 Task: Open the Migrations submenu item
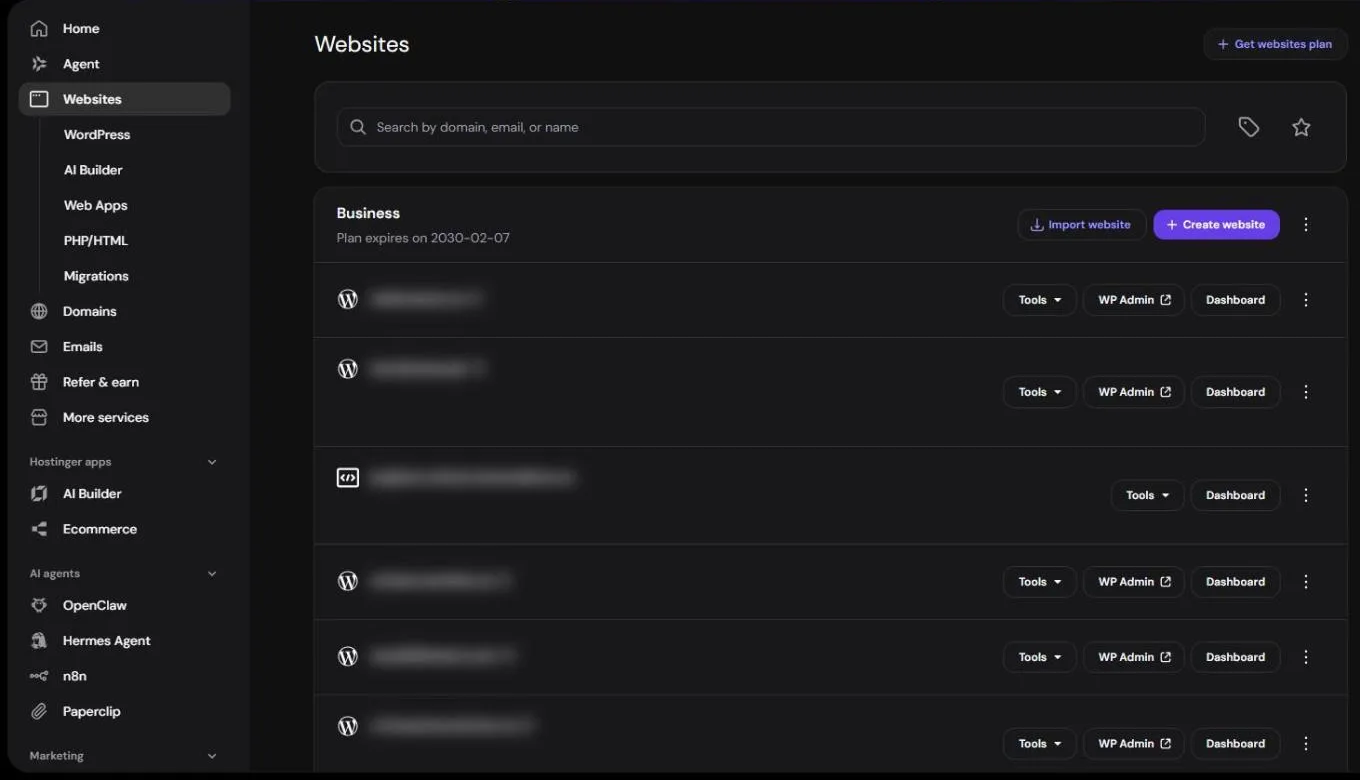(96, 276)
